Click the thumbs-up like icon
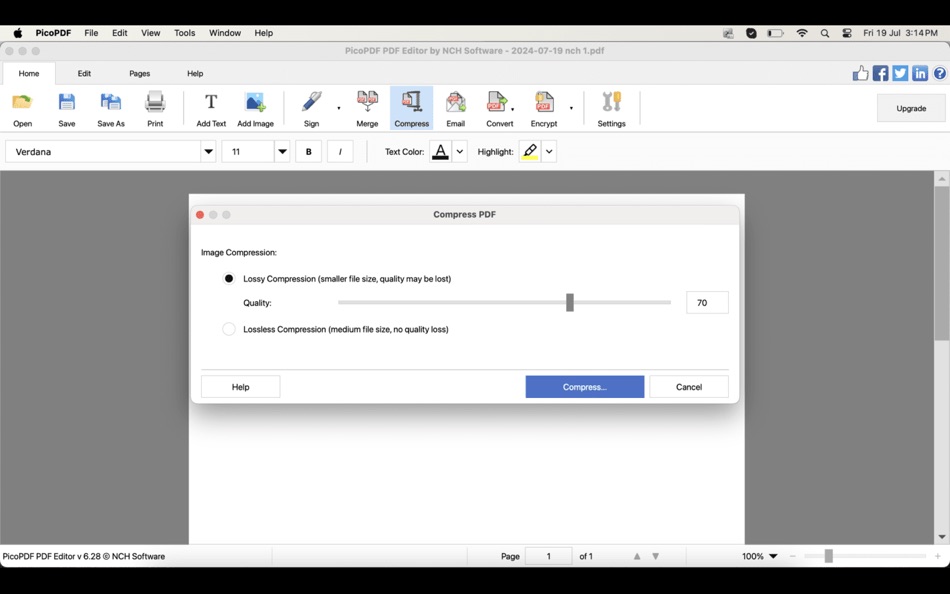 [860, 73]
